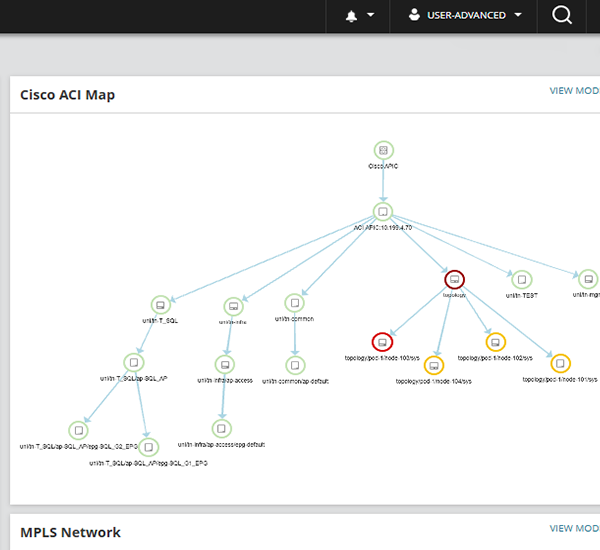Select the uni/tn-T_SQL node icon
The width and height of the screenshot is (600, 550).
point(161,305)
